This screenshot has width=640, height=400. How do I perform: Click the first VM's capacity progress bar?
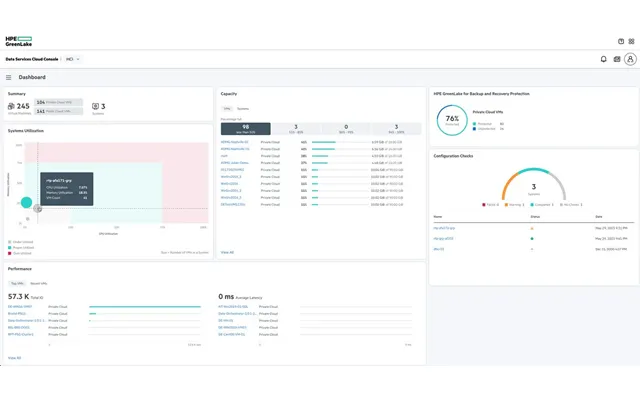(x=340, y=142)
